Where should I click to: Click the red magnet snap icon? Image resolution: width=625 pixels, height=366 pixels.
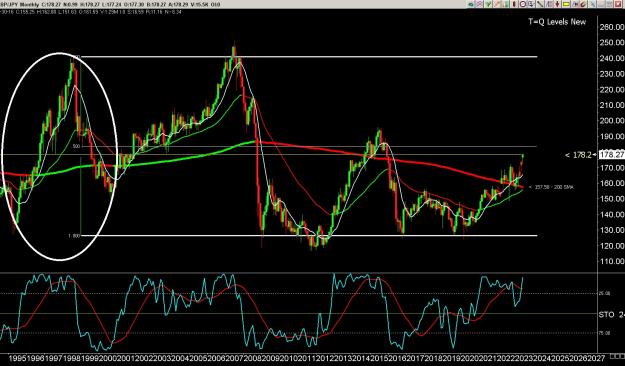click(583, 4)
